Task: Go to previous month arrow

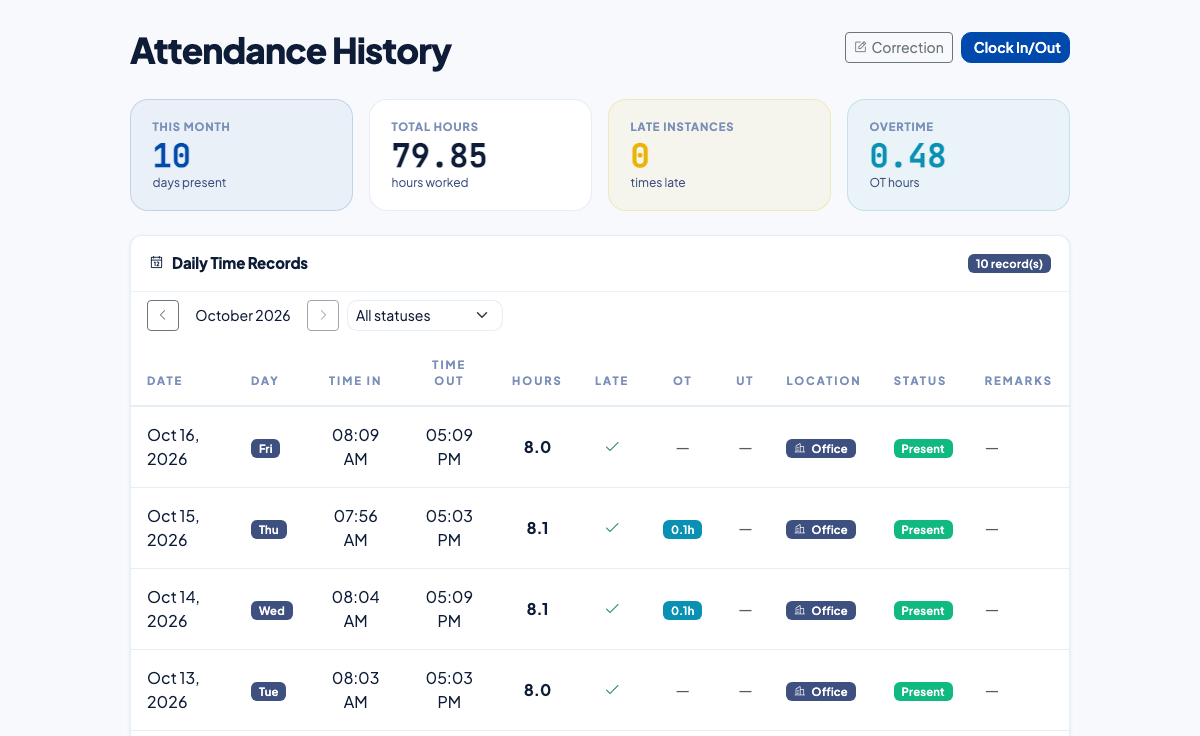Action: pos(163,315)
